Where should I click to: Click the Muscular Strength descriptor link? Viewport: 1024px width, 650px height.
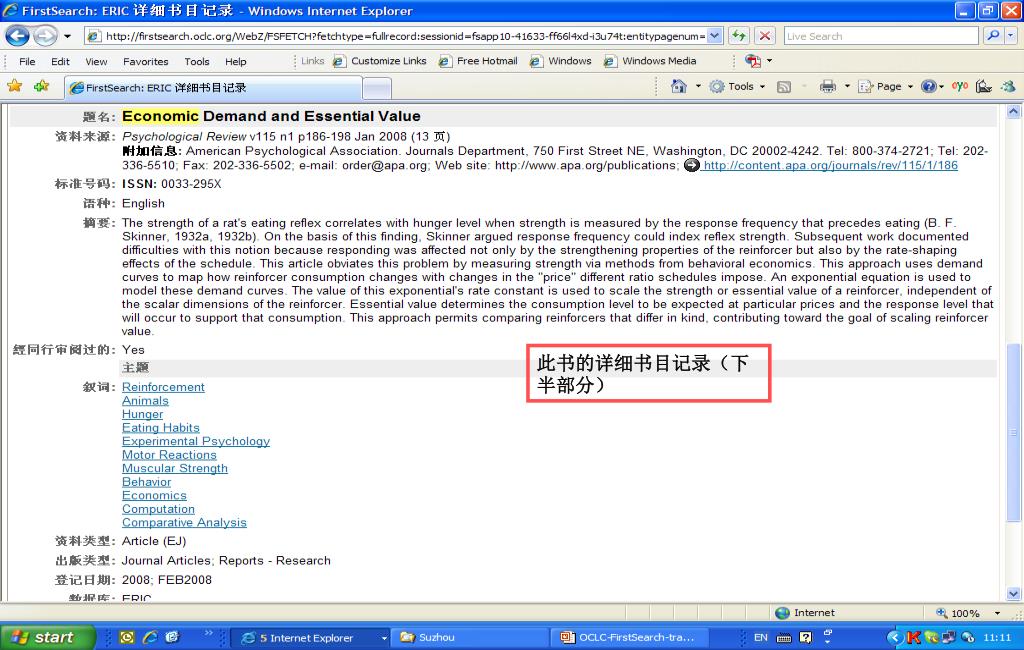[175, 468]
